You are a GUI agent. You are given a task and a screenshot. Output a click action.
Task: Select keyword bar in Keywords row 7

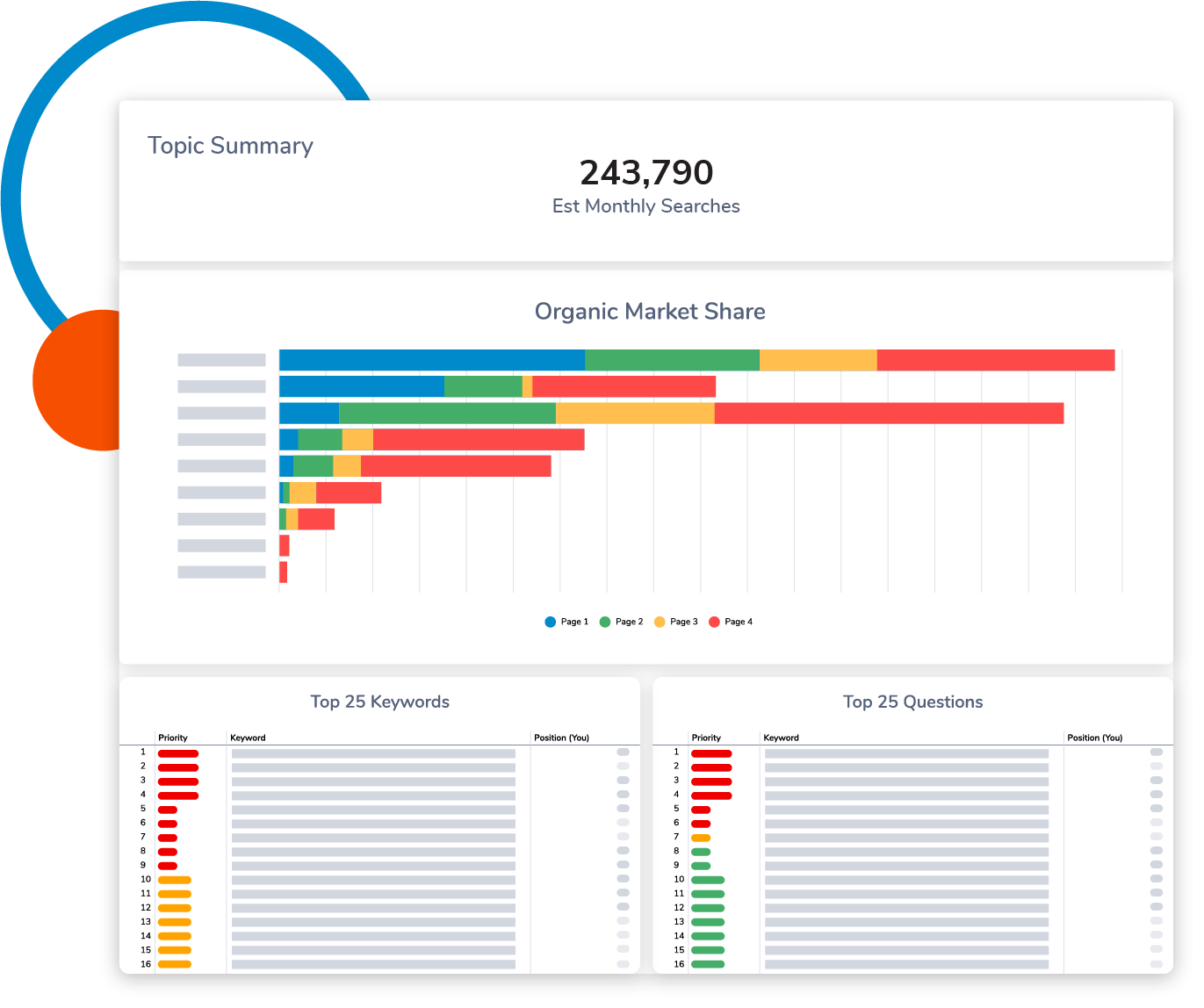tap(373, 838)
